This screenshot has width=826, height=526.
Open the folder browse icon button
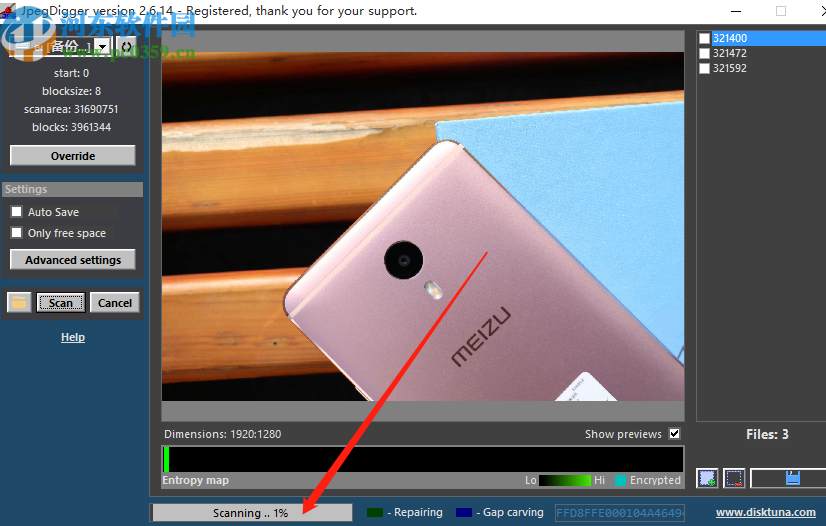19,303
